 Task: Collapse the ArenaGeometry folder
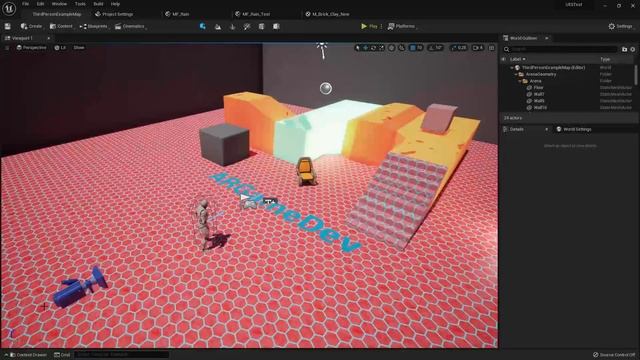(x=516, y=74)
